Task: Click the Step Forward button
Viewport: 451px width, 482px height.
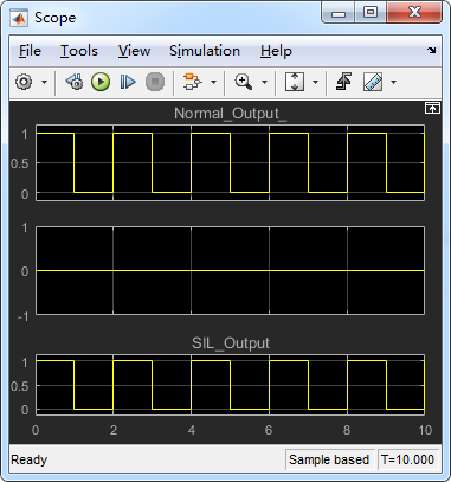Action: (128, 82)
